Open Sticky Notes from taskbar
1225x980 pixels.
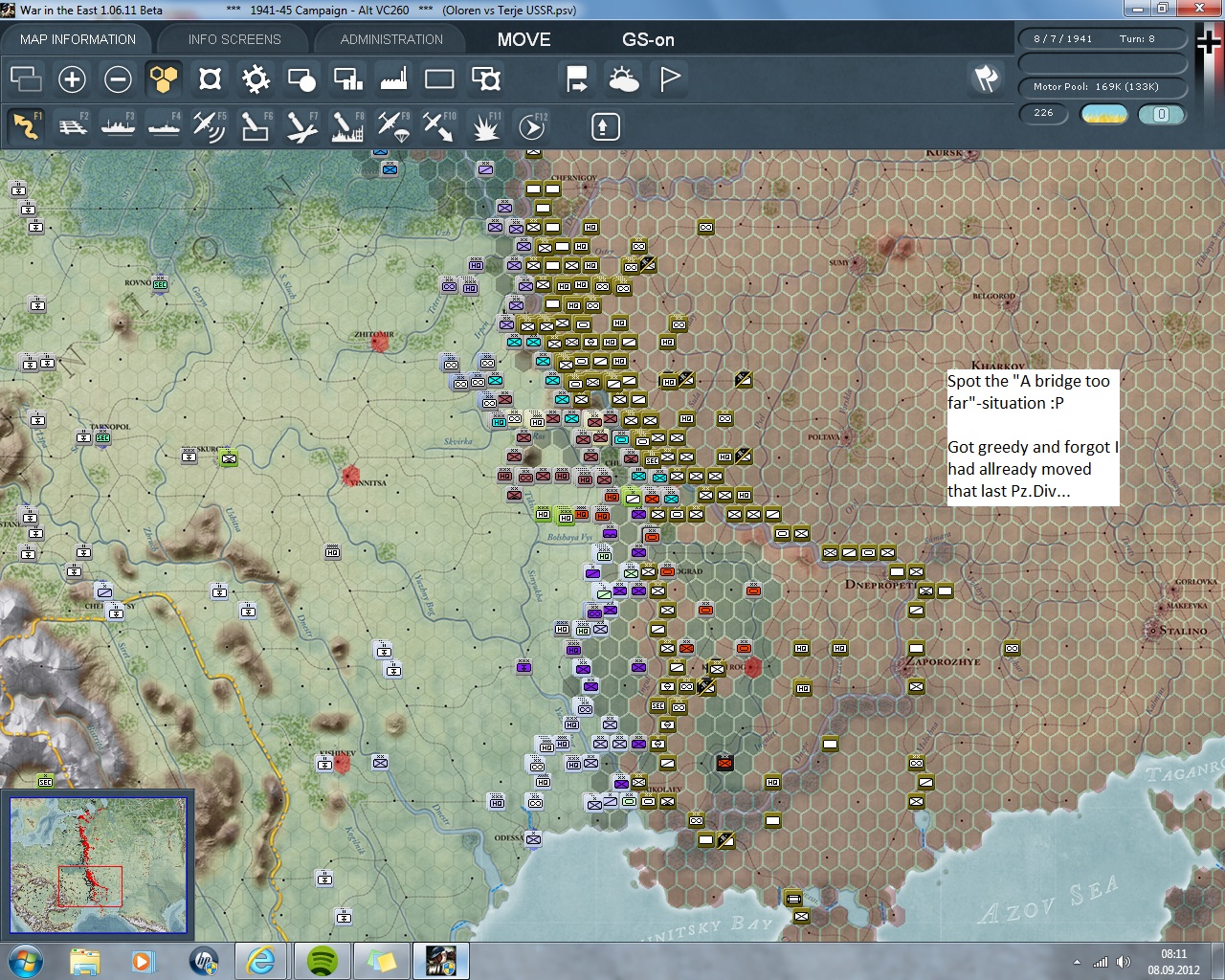tap(382, 961)
